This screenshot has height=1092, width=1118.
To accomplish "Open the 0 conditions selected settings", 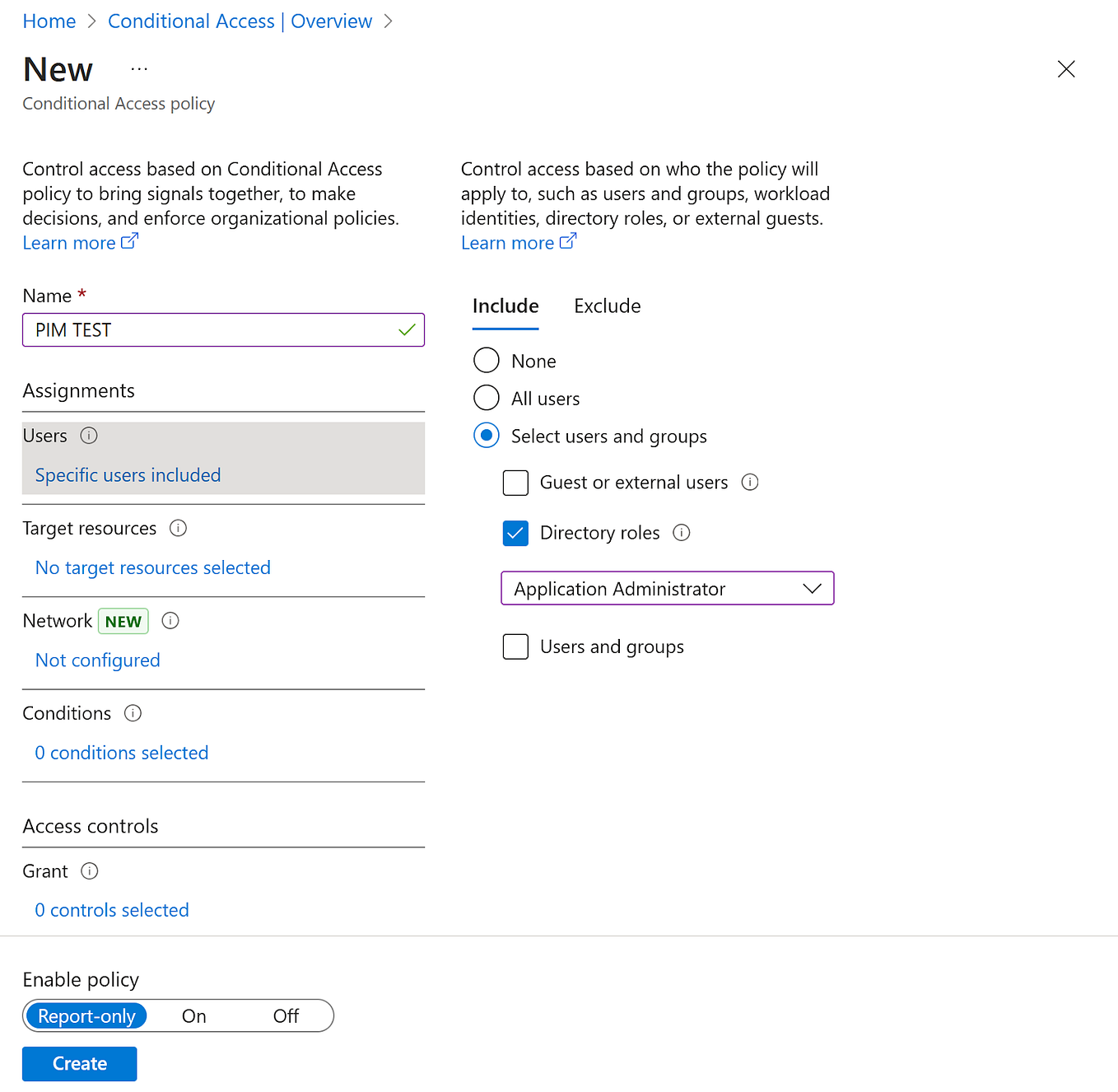I will pyautogui.click(x=122, y=753).
